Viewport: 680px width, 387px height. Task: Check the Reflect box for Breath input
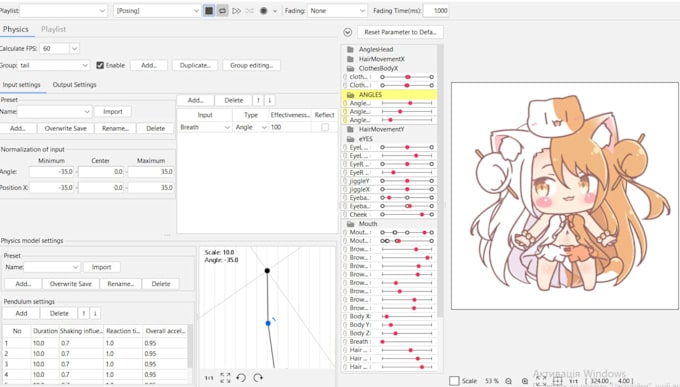pyautogui.click(x=325, y=127)
